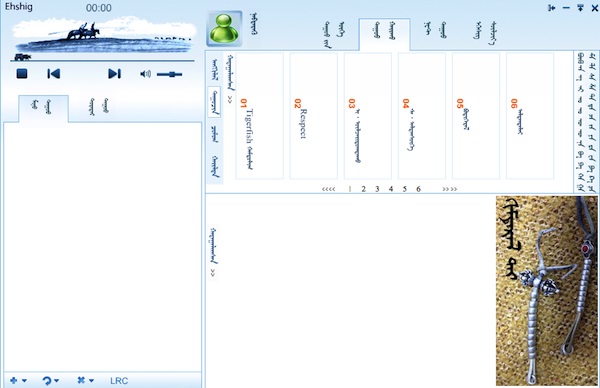Select the active first tab of the playlist panel
The width and height of the screenshot is (600, 388).
point(43,108)
